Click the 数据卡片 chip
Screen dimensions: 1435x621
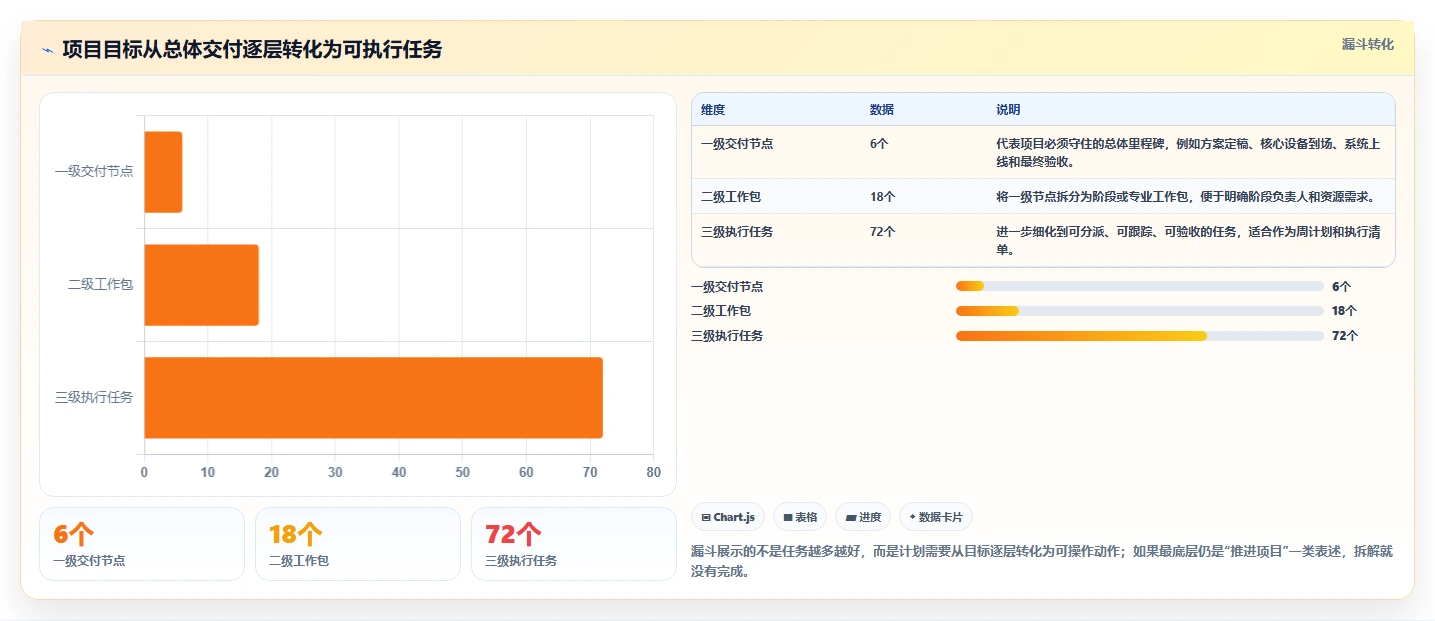click(936, 517)
